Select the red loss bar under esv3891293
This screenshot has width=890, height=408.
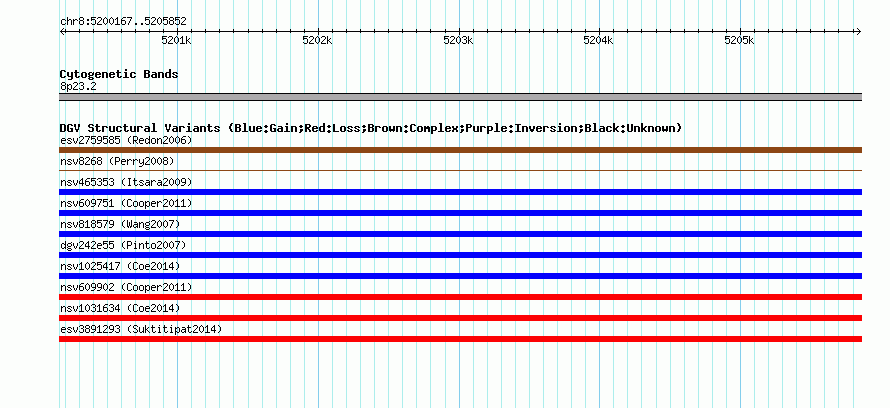click(460, 339)
